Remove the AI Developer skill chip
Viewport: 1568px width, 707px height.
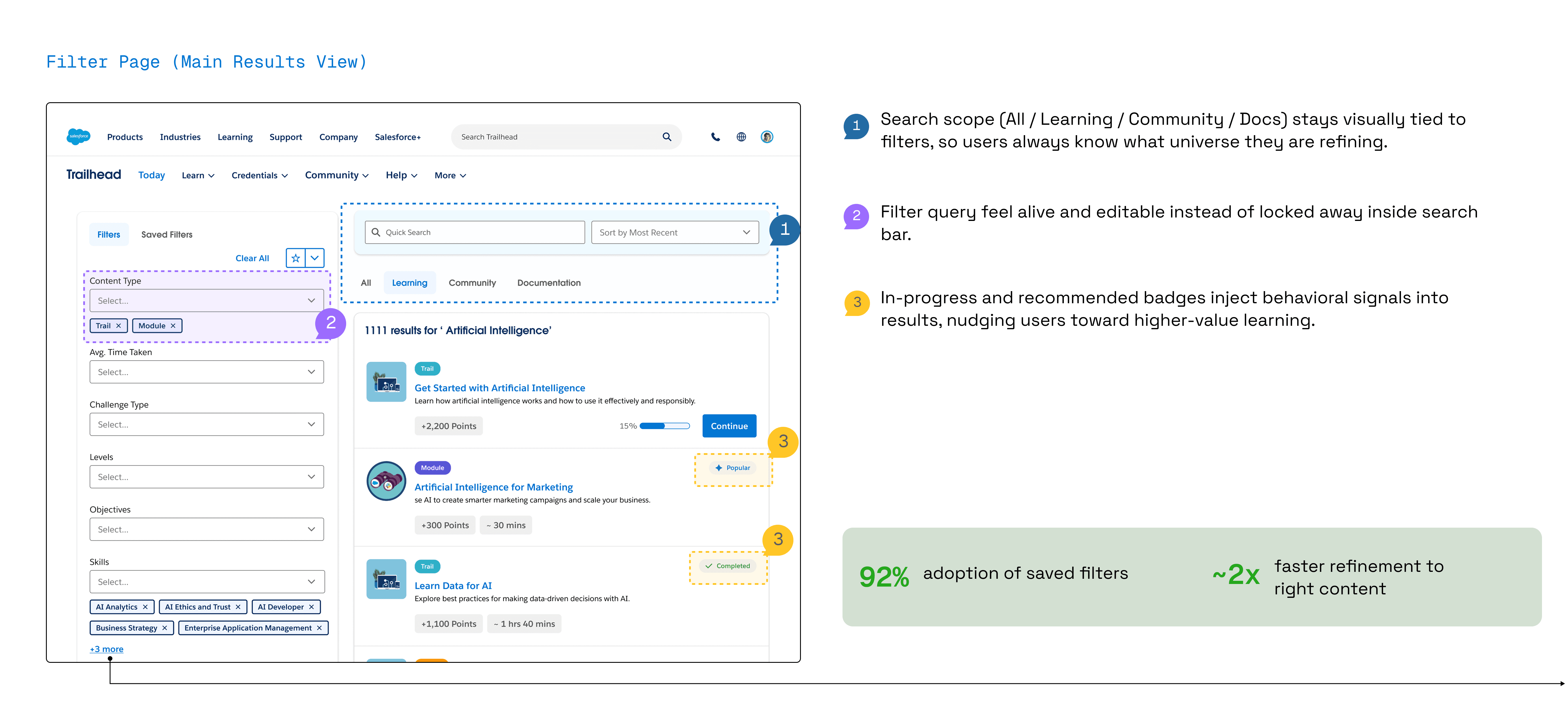pos(311,607)
